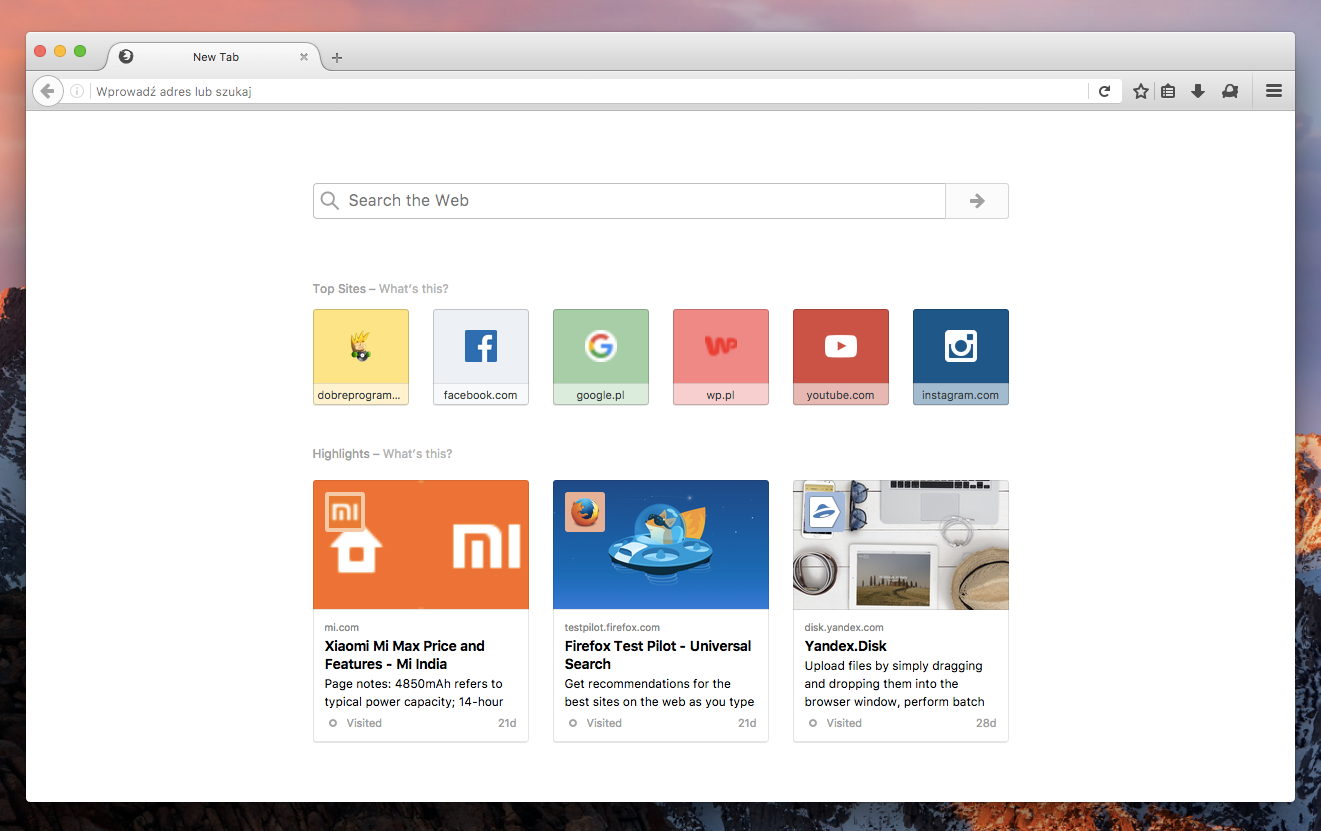Show bookmarks list icon
Image resolution: width=1321 pixels, height=831 pixels.
tap(1168, 91)
